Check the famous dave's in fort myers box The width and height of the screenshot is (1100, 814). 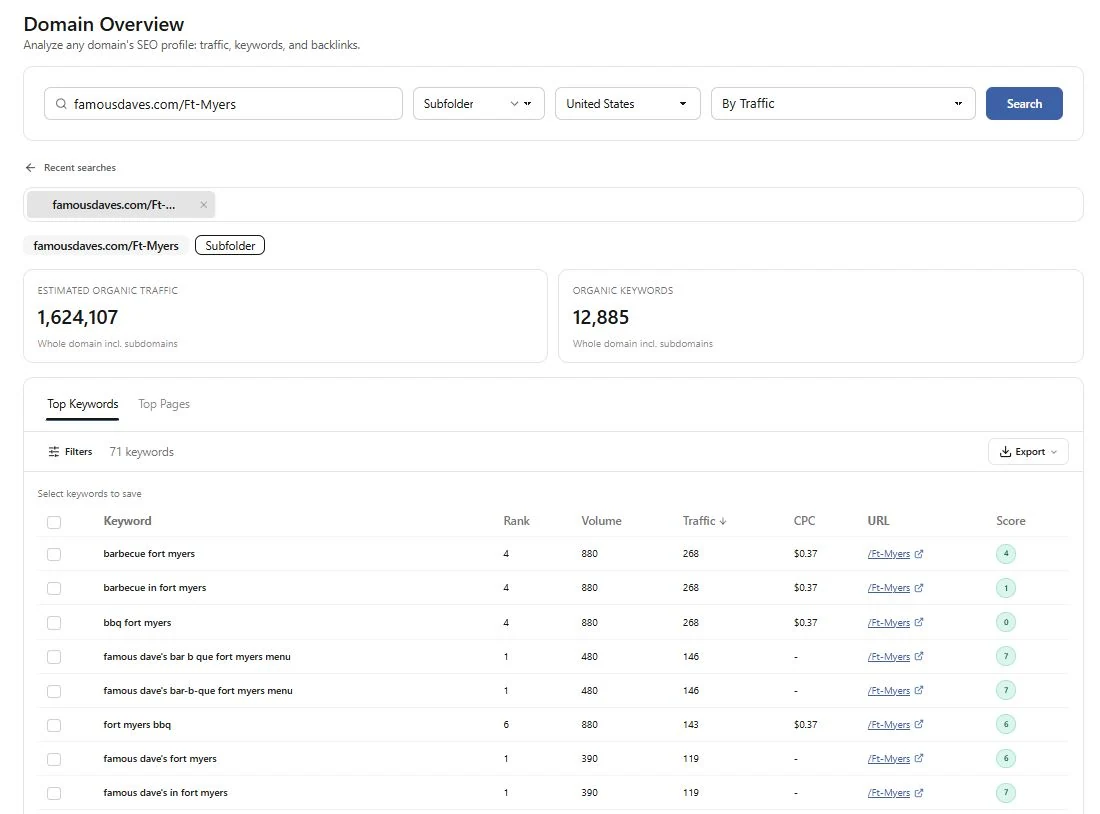pyautogui.click(x=54, y=793)
